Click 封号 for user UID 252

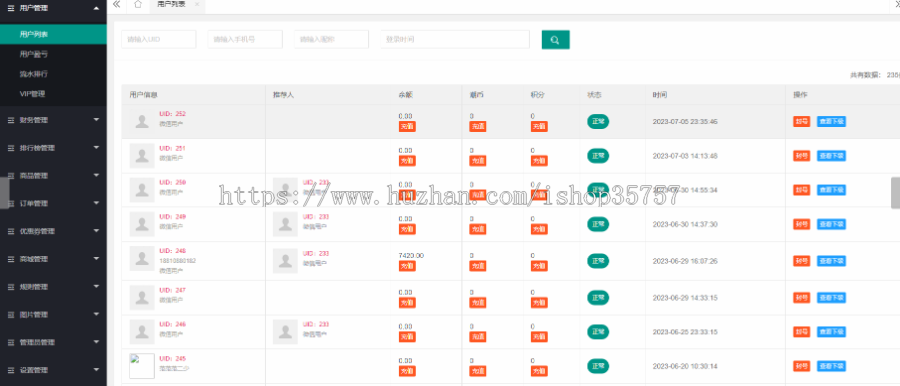coord(802,121)
